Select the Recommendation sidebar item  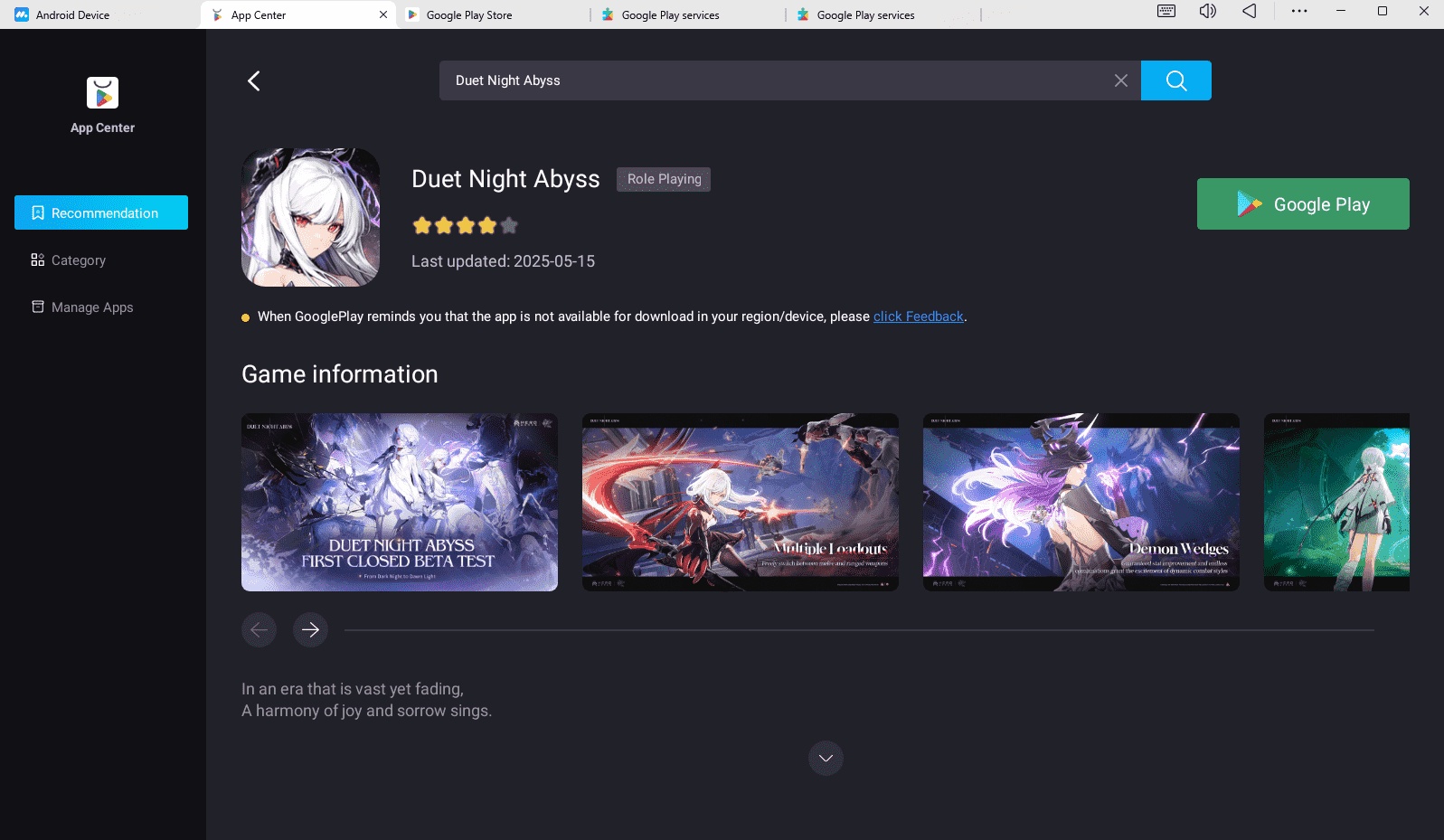(x=101, y=212)
